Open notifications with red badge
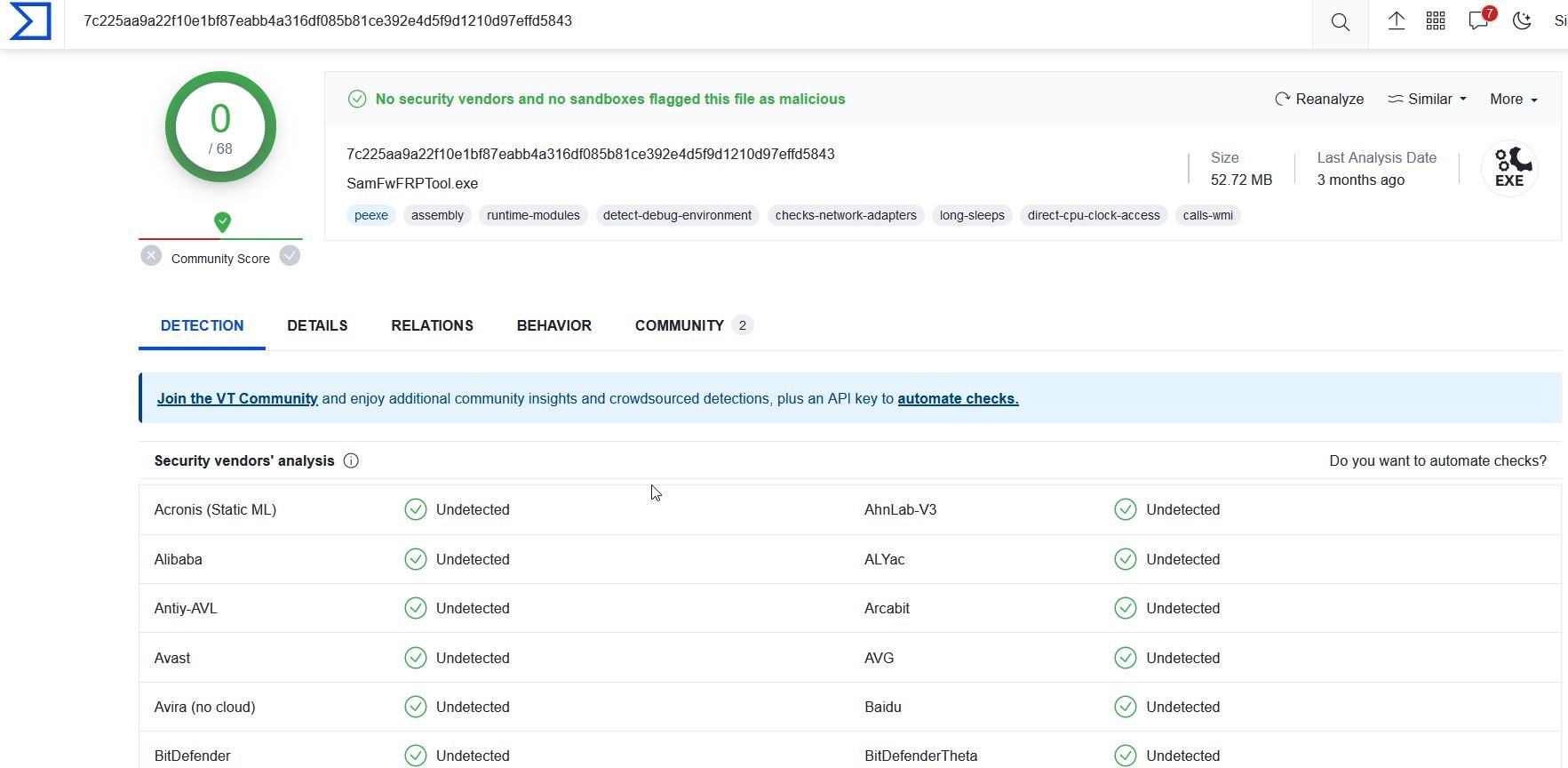 coord(1479,20)
